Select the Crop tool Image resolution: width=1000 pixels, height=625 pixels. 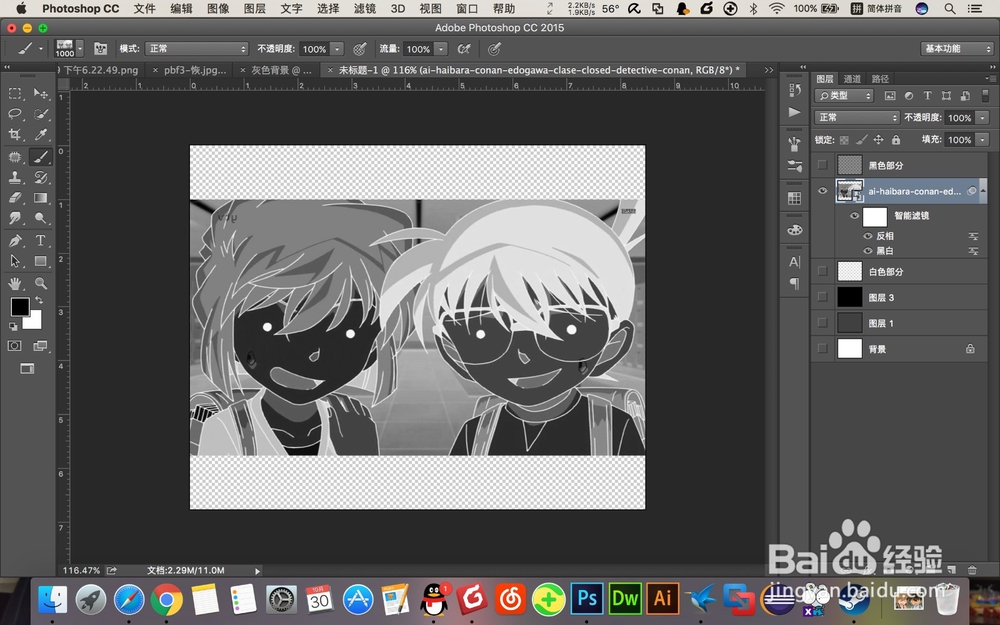tap(15, 135)
